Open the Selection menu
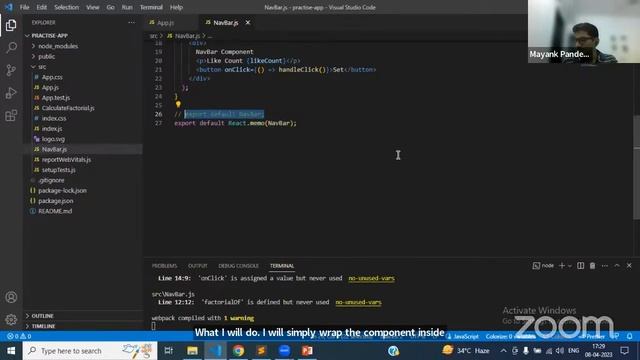This screenshot has height=360, width=640. point(66,7)
